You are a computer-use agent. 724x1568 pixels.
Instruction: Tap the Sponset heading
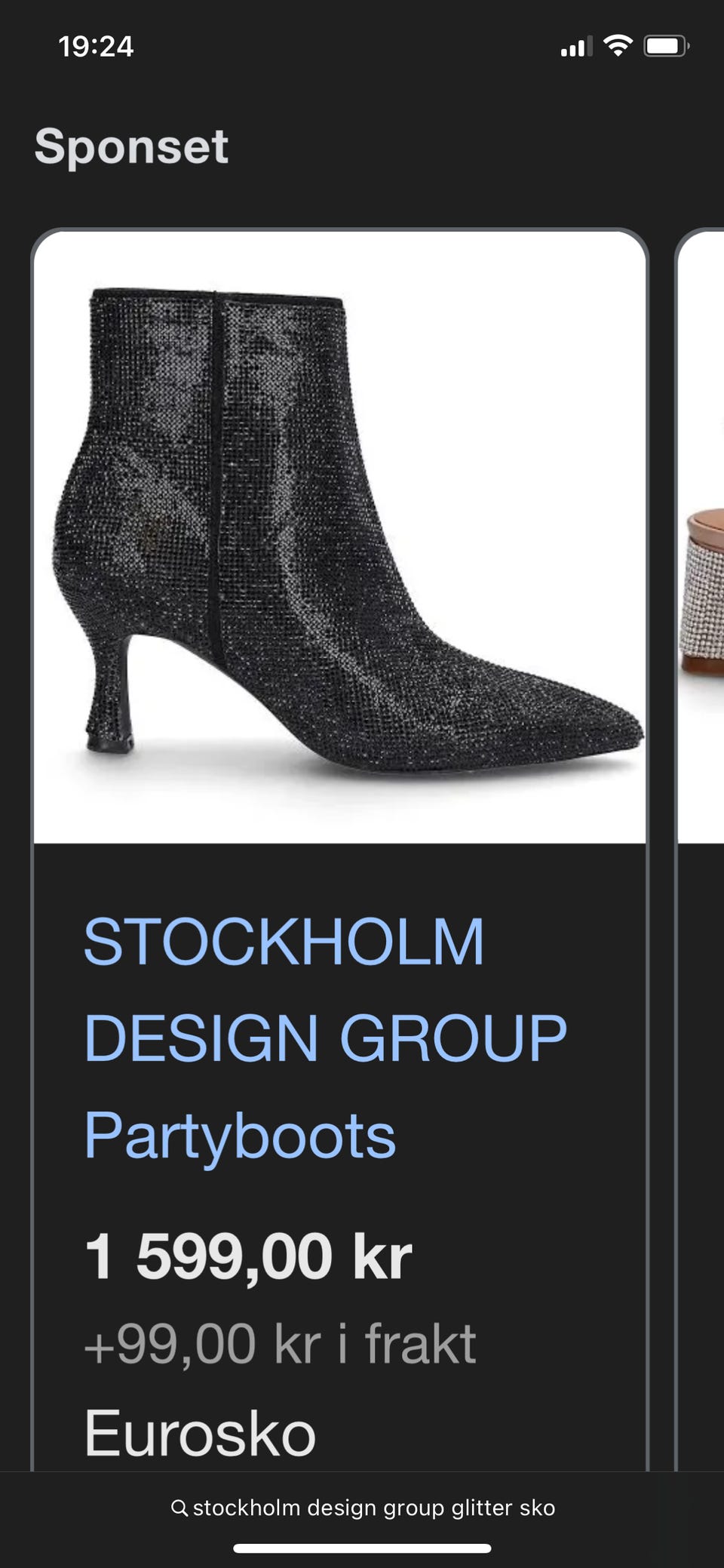tap(131, 146)
